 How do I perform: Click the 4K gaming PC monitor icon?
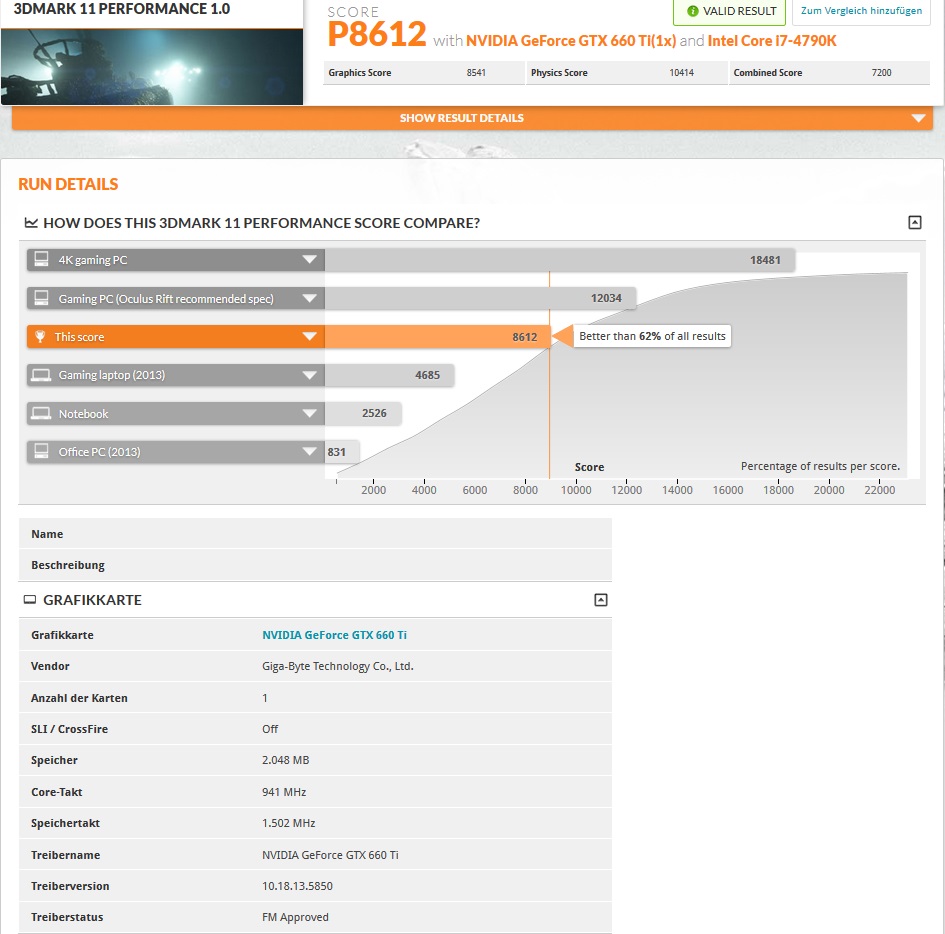coord(41,259)
